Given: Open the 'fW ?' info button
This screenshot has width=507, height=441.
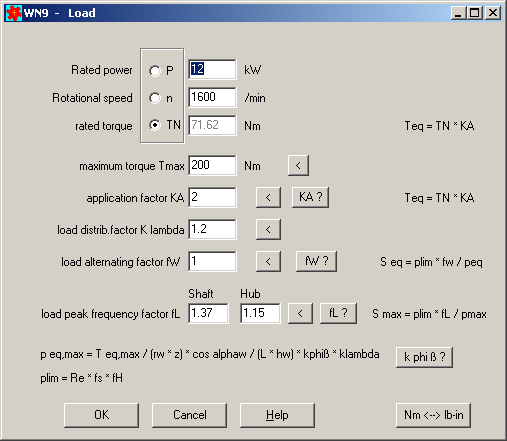Looking at the screenshot, I should (316, 261).
